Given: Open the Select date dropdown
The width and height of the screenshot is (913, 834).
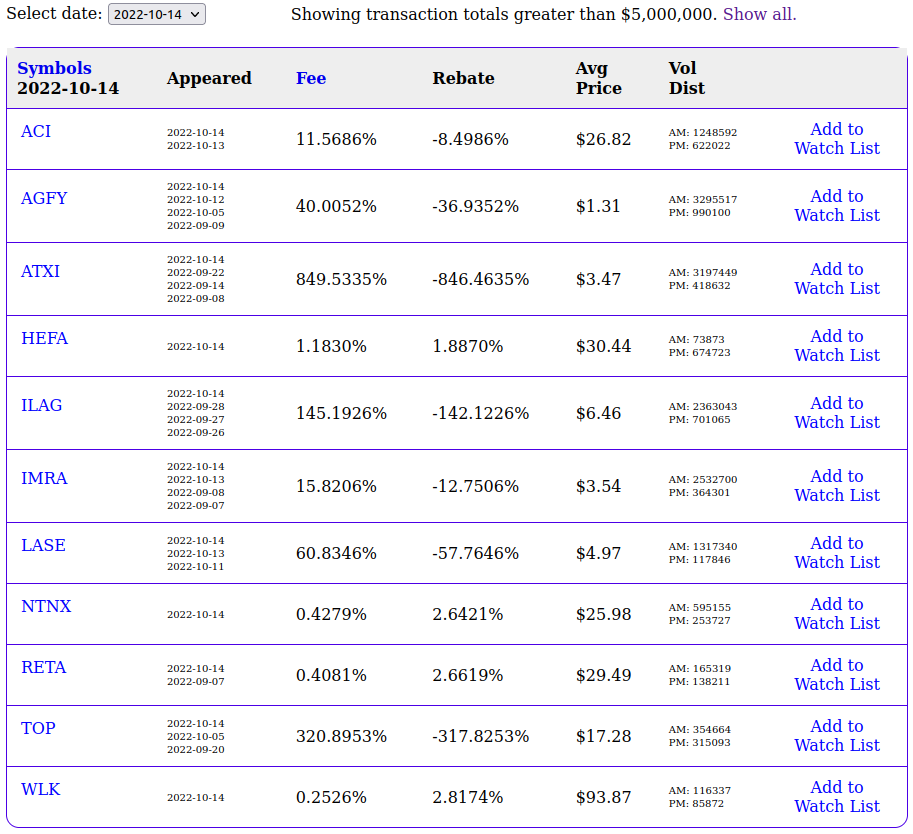Looking at the screenshot, I should coord(156,14).
